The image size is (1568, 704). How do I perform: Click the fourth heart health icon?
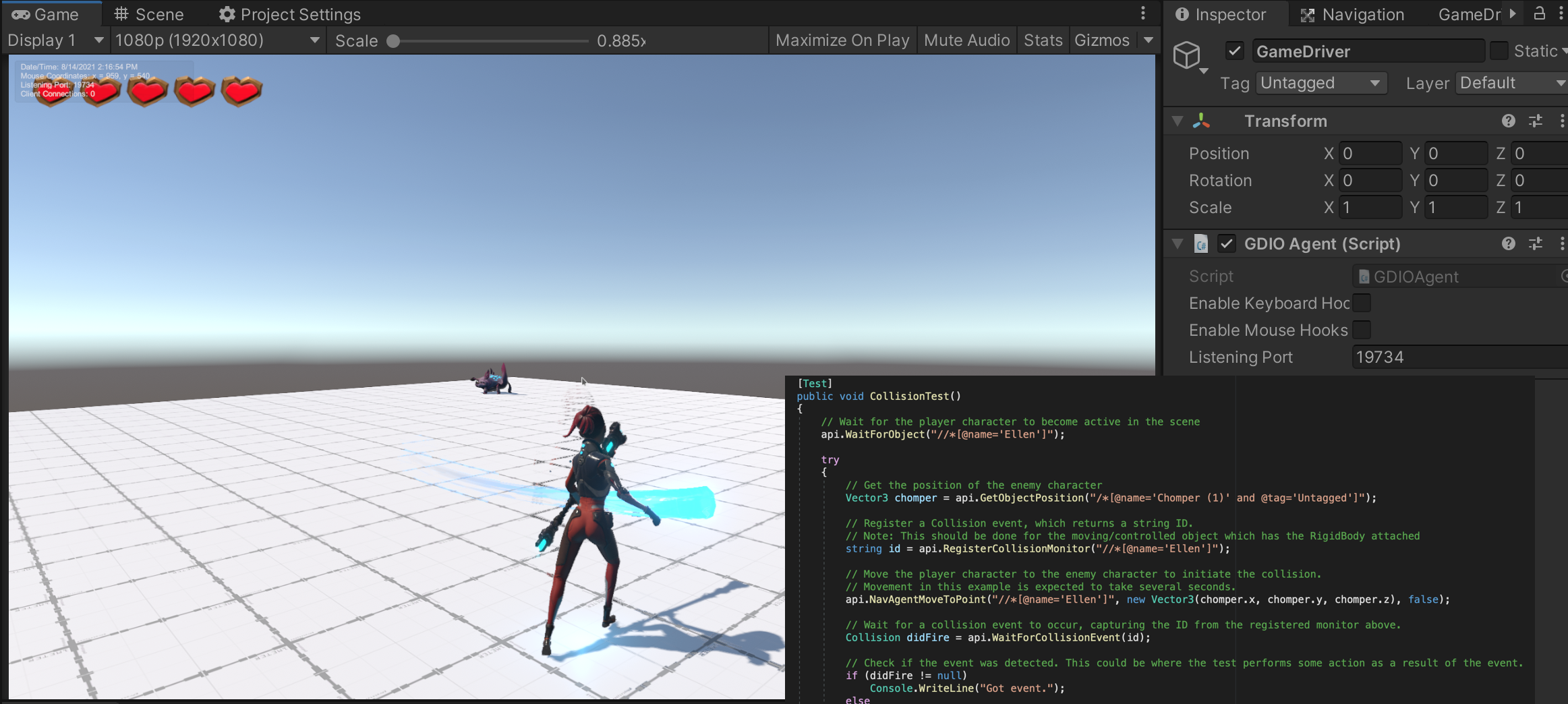(194, 91)
